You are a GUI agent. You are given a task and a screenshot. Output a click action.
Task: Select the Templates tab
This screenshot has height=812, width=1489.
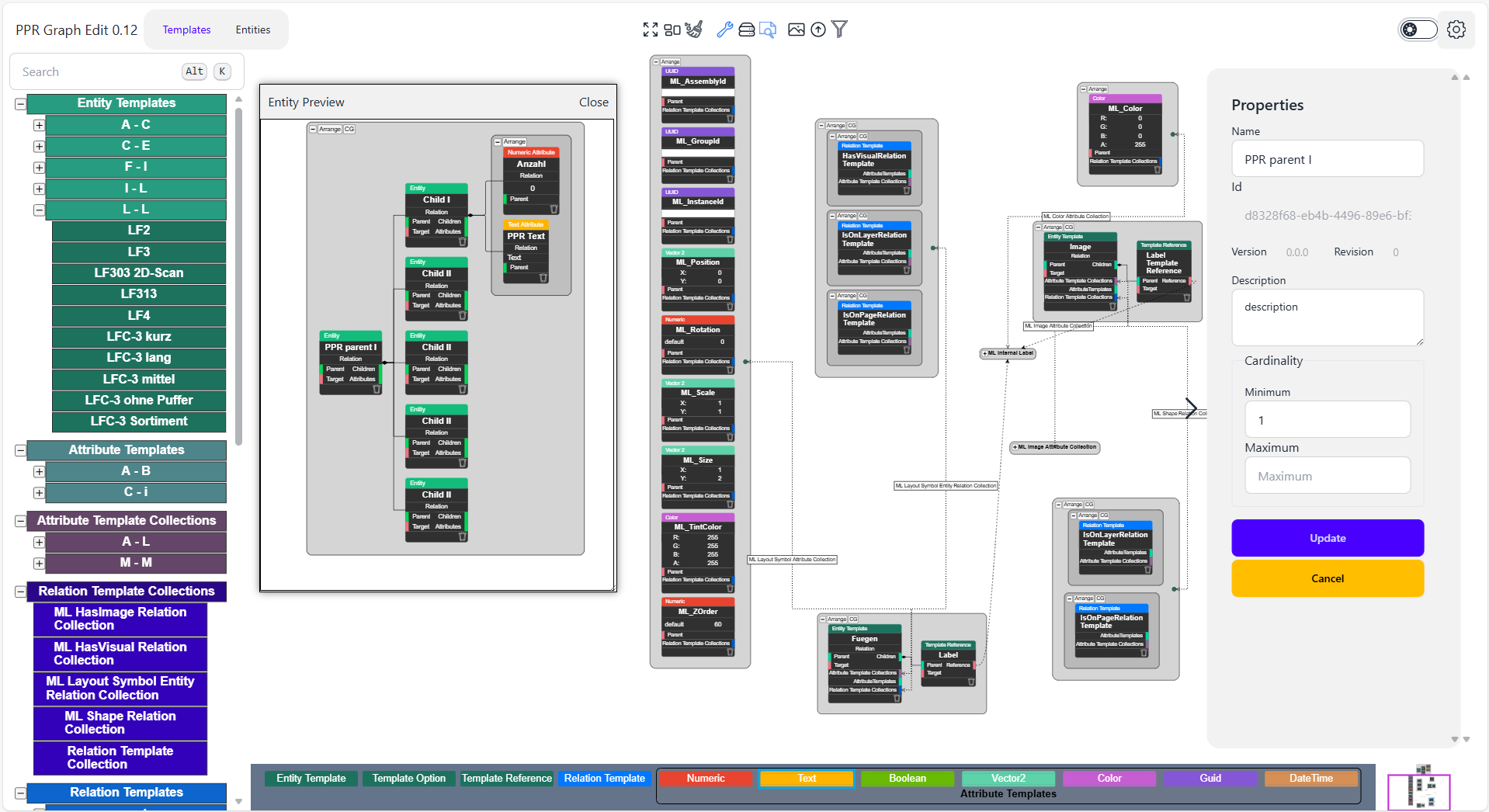(186, 29)
